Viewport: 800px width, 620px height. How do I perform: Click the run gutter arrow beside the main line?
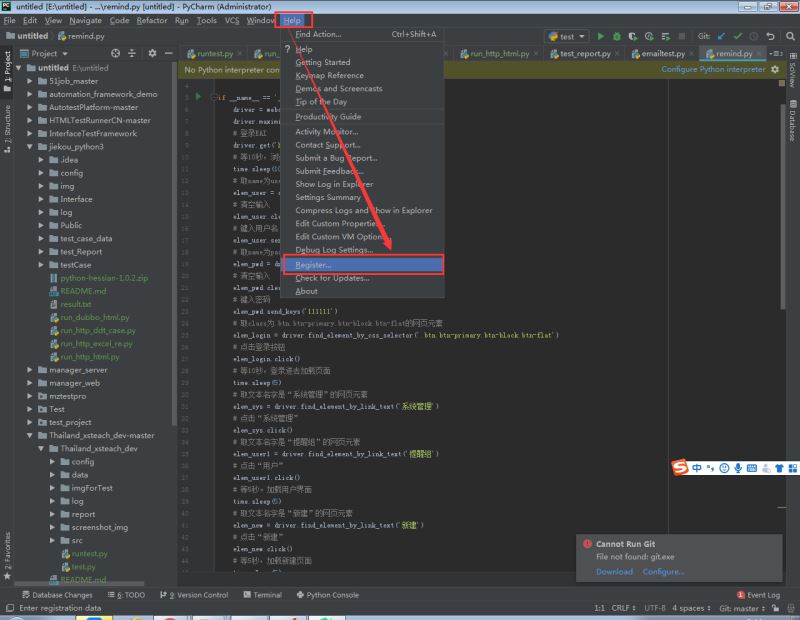point(199,97)
